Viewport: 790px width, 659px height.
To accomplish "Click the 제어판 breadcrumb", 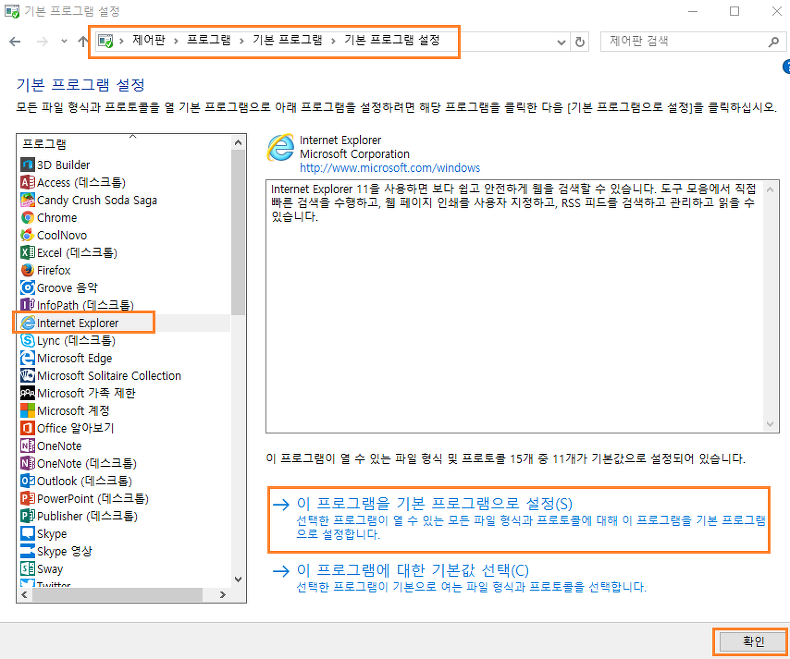I will pyautogui.click(x=149, y=40).
